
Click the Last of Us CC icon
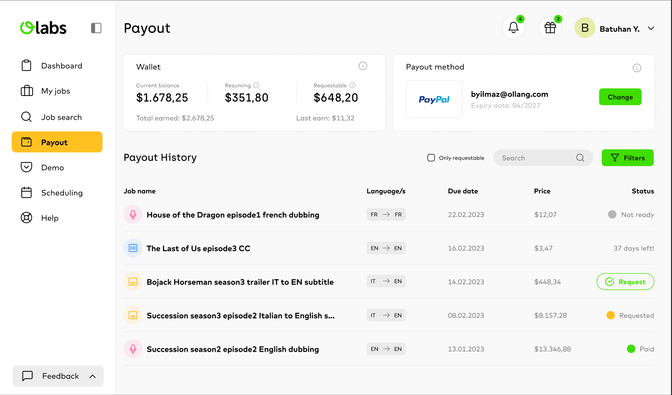coord(133,248)
